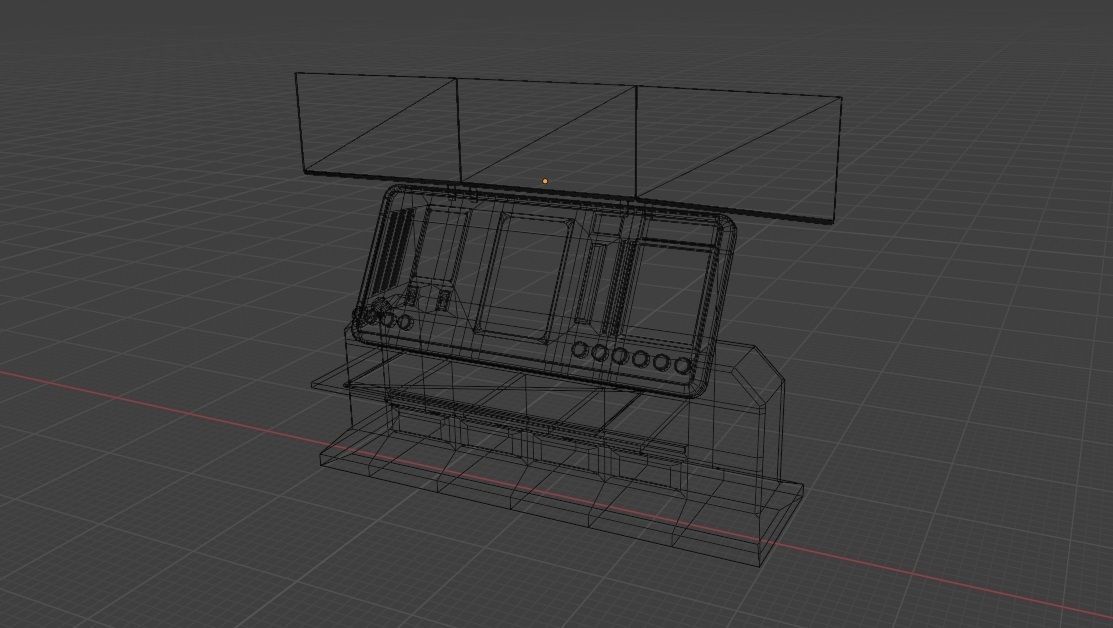Select the left rectangular plane above console
This screenshot has height=628, width=1113.
378,126
